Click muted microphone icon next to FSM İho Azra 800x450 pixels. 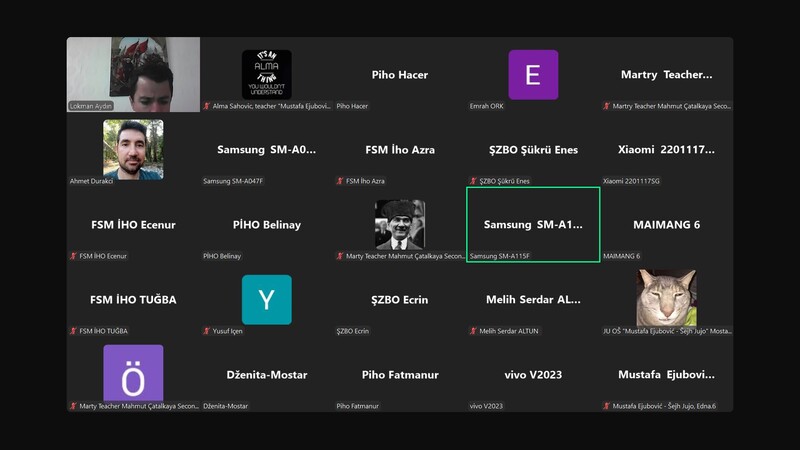[x=340, y=181]
